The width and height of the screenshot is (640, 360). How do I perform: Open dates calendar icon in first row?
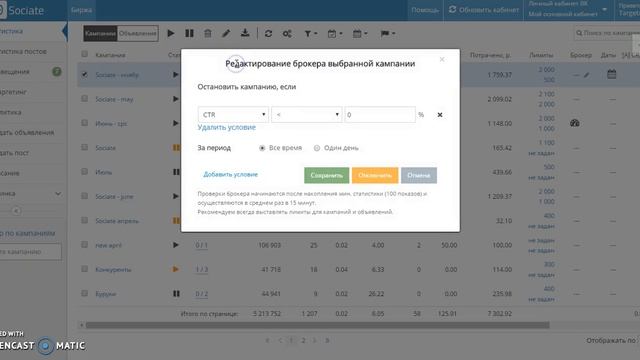coord(611,74)
